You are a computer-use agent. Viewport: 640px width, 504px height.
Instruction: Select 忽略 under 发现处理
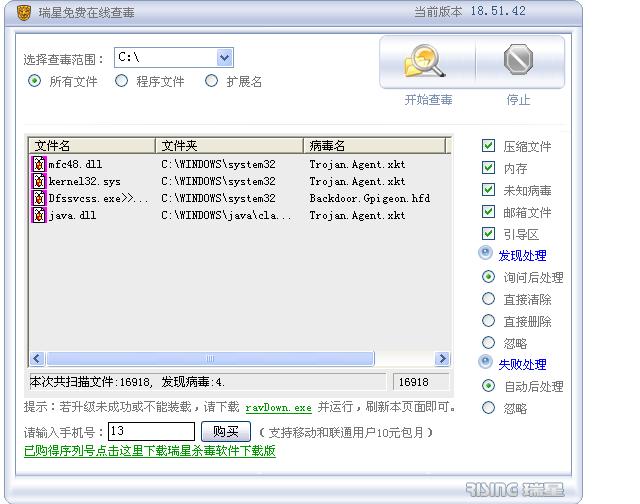coord(488,342)
